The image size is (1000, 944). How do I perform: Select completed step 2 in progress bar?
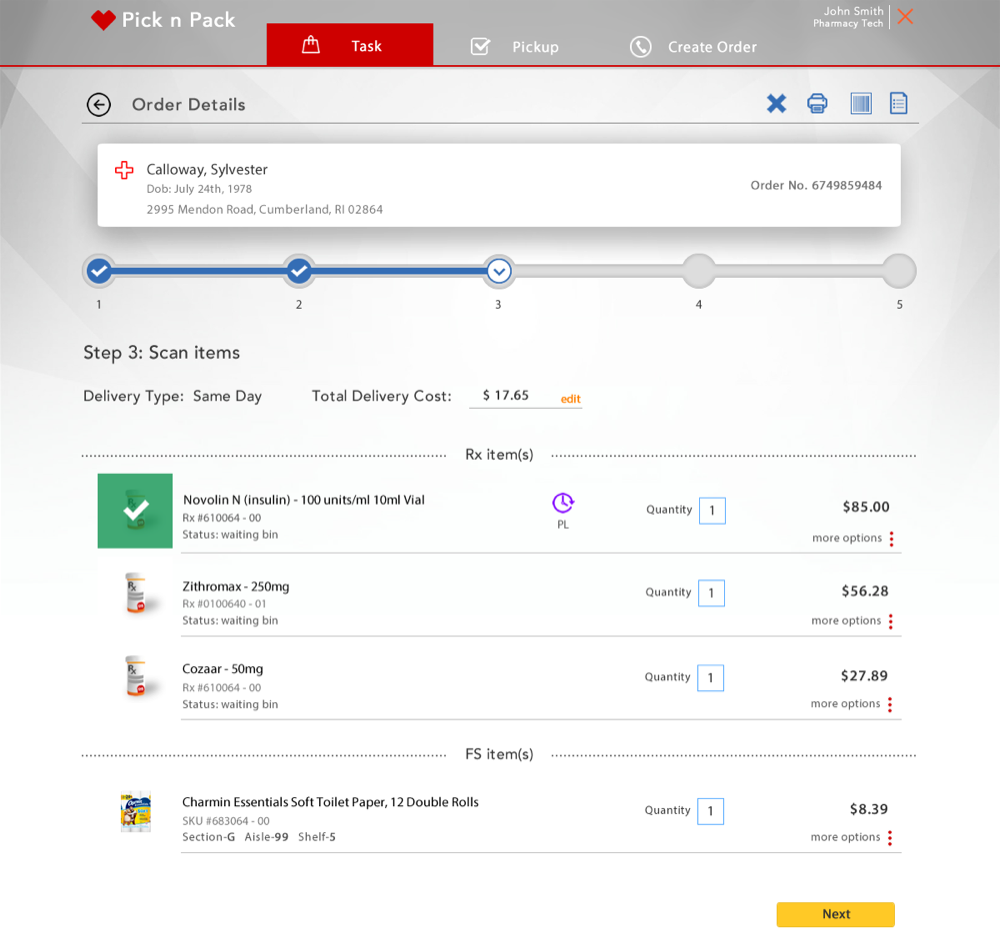click(298, 270)
